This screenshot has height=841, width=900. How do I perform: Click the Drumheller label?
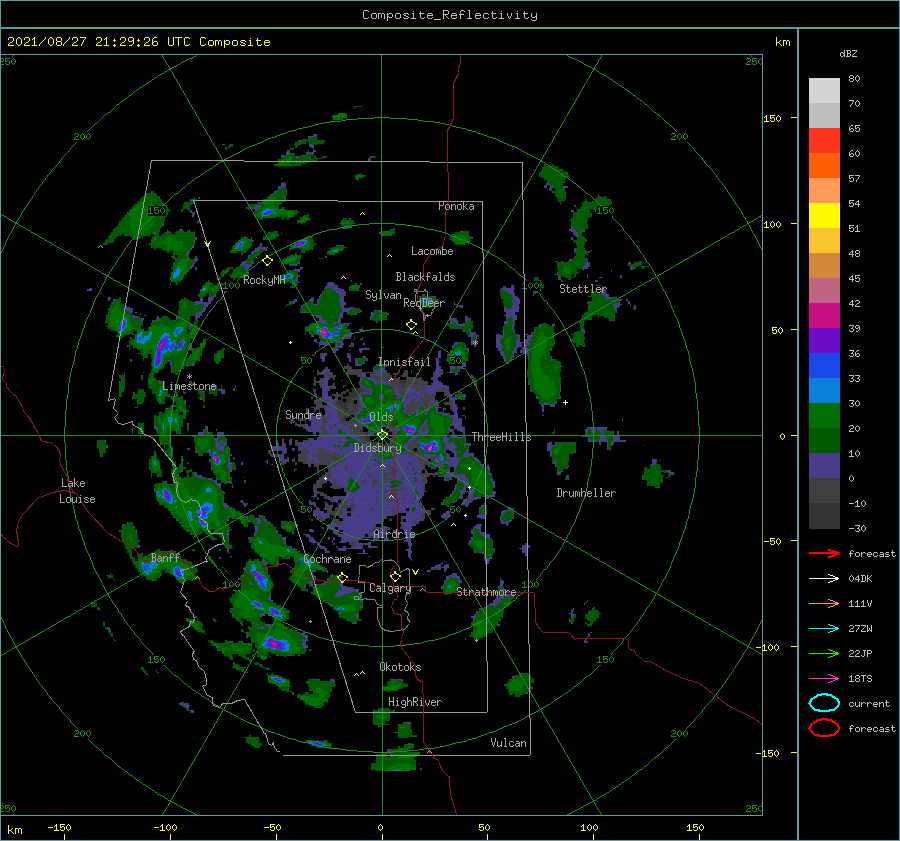pos(586,493)
